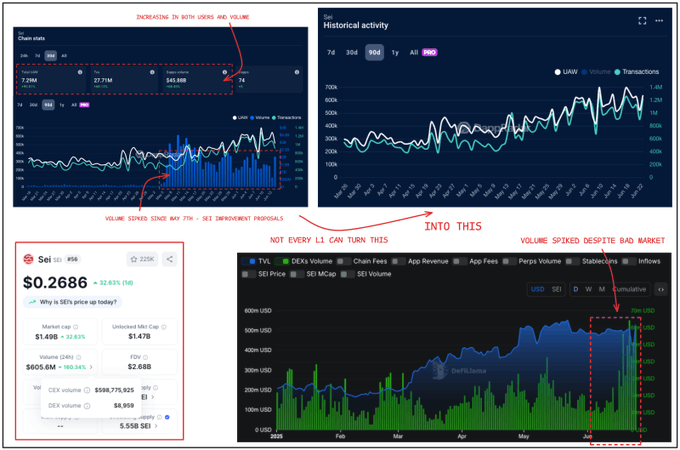Click the $0.2686 price text
The width and height of the screenshot is (680, 450).
point(55,283)
